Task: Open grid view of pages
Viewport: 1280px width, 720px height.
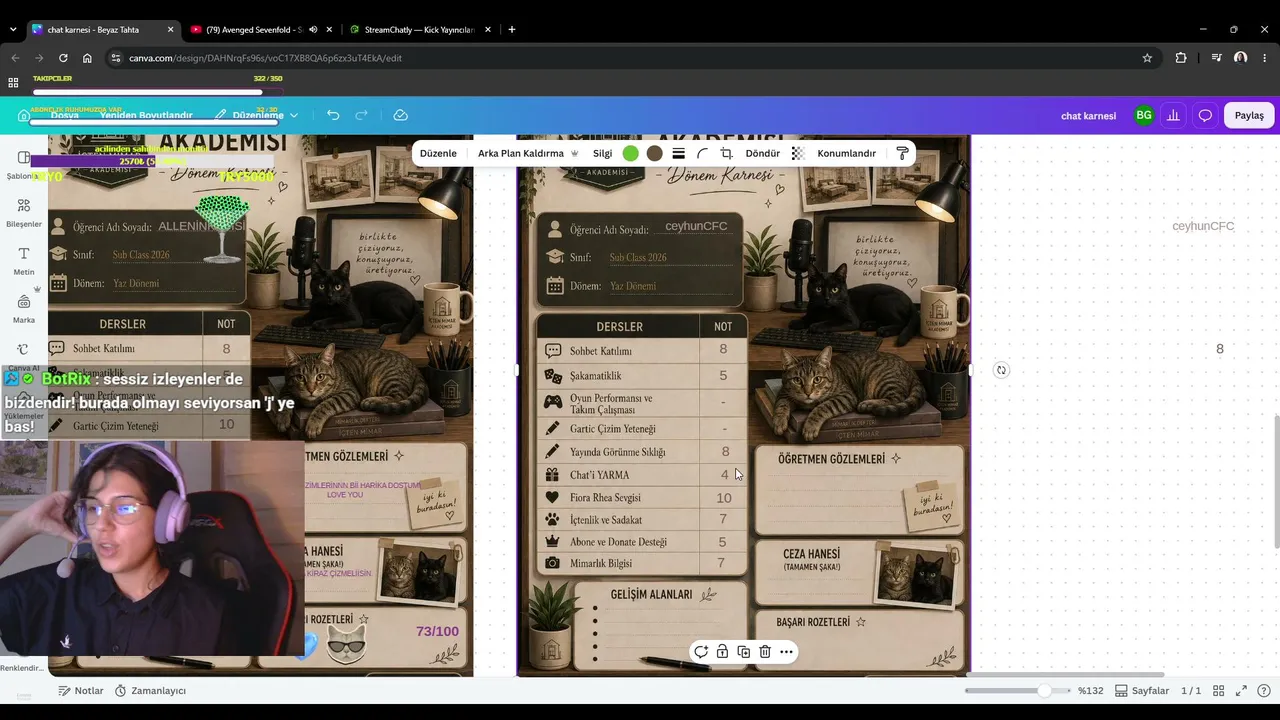Action: (1218, 691)
